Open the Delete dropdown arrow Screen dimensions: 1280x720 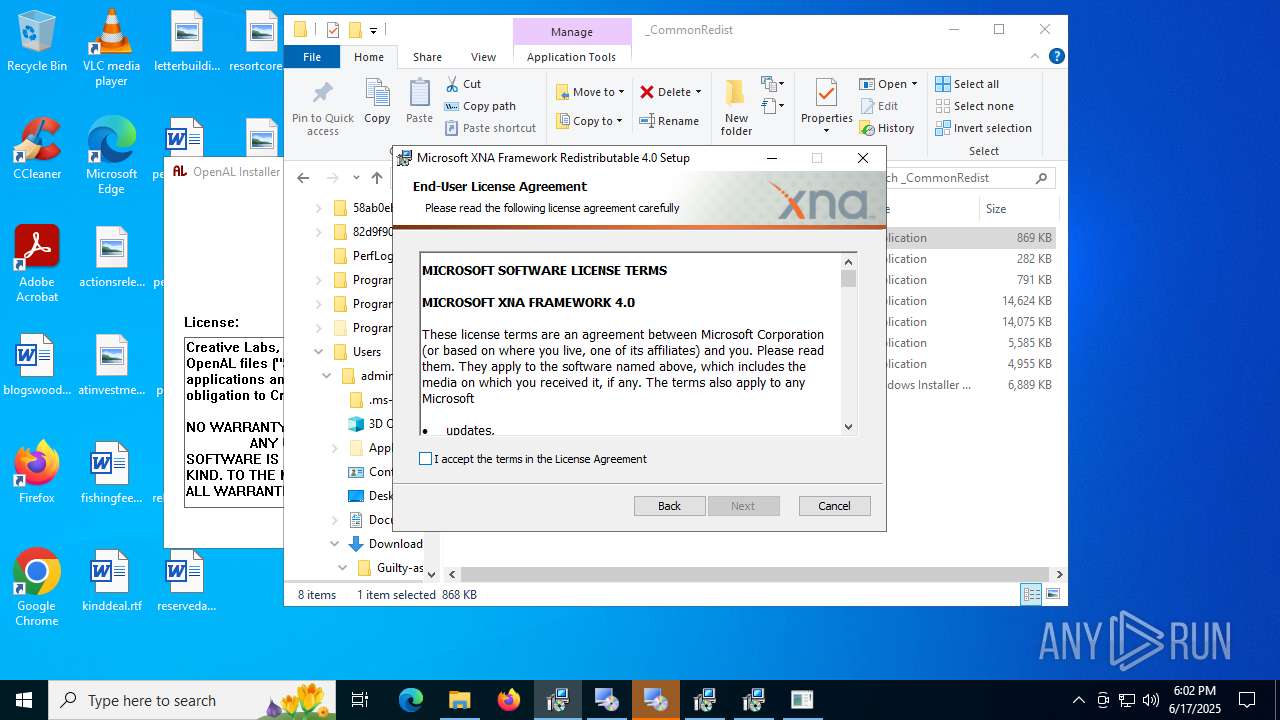point(698,92)
